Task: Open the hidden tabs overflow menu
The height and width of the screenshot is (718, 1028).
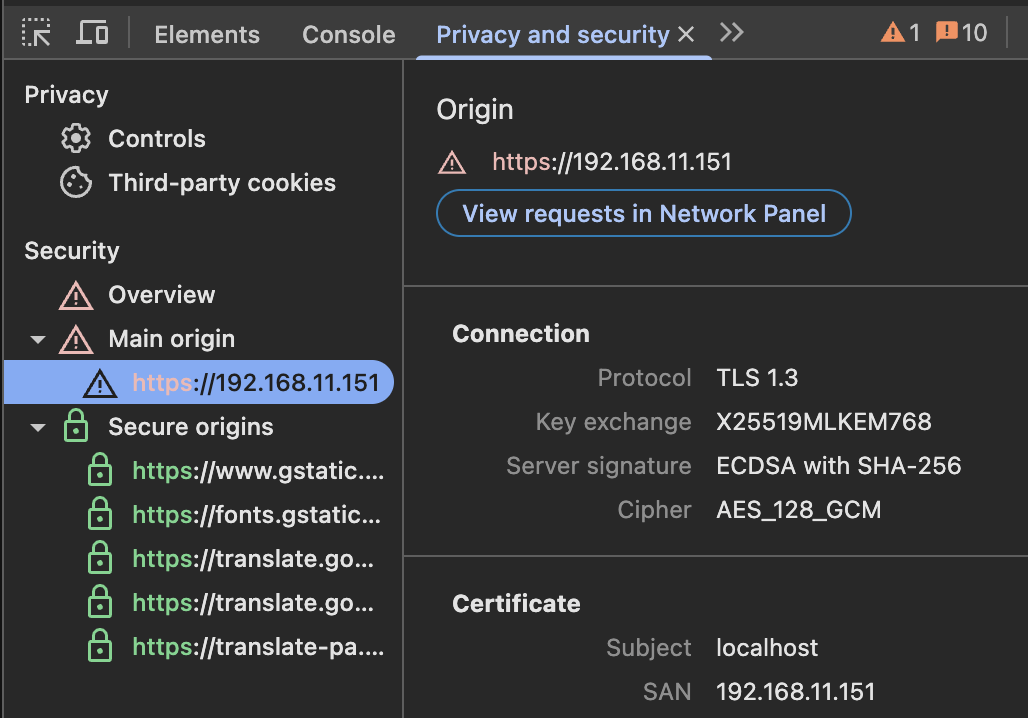Action: tap(731, 32)
